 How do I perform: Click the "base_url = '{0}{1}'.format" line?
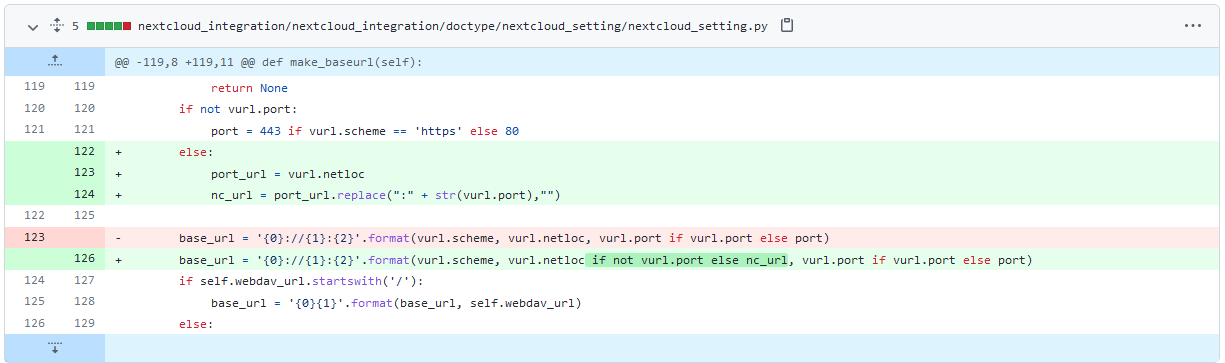pos(396,302)
